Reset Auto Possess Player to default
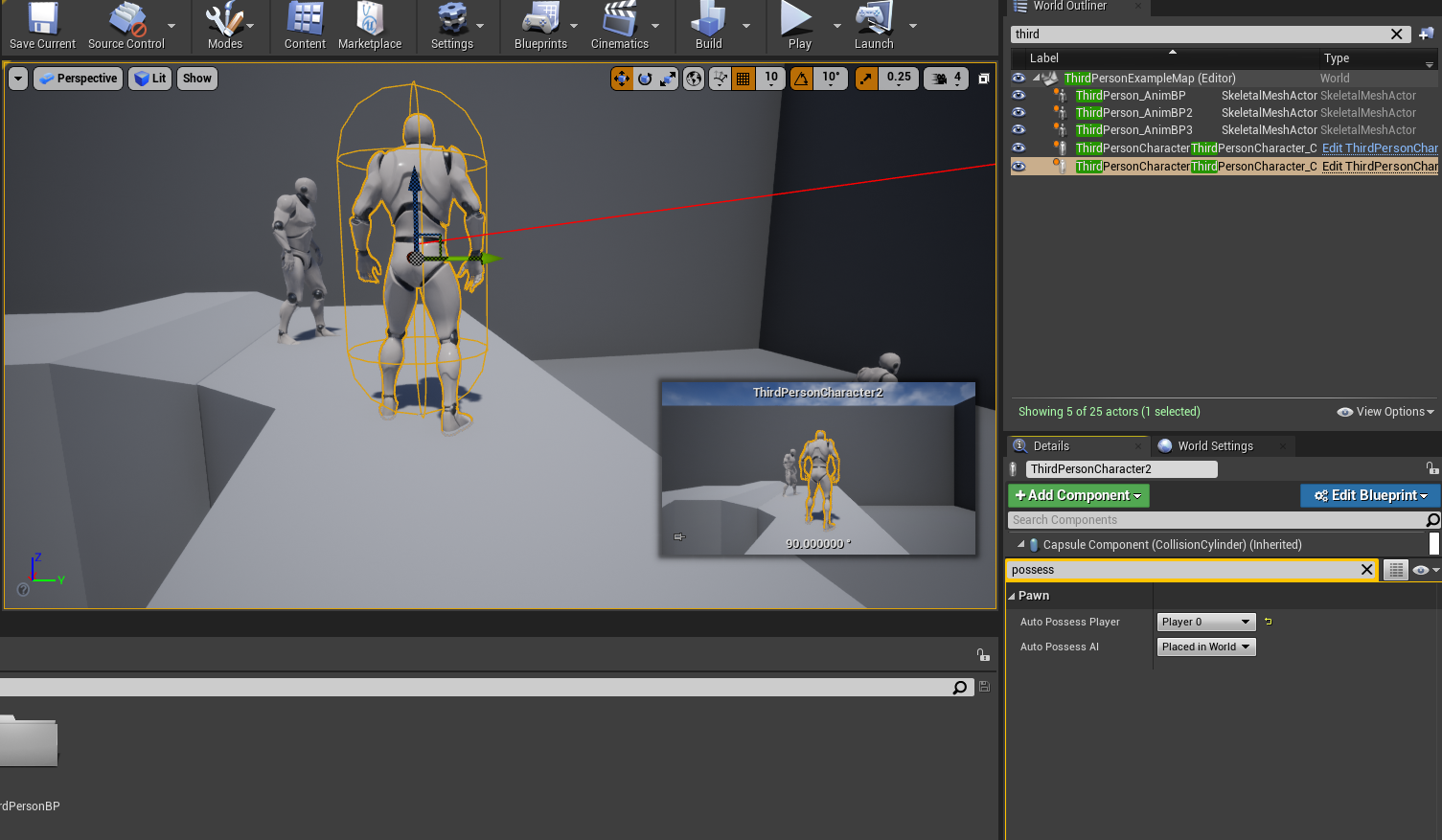 point(1269,622)
